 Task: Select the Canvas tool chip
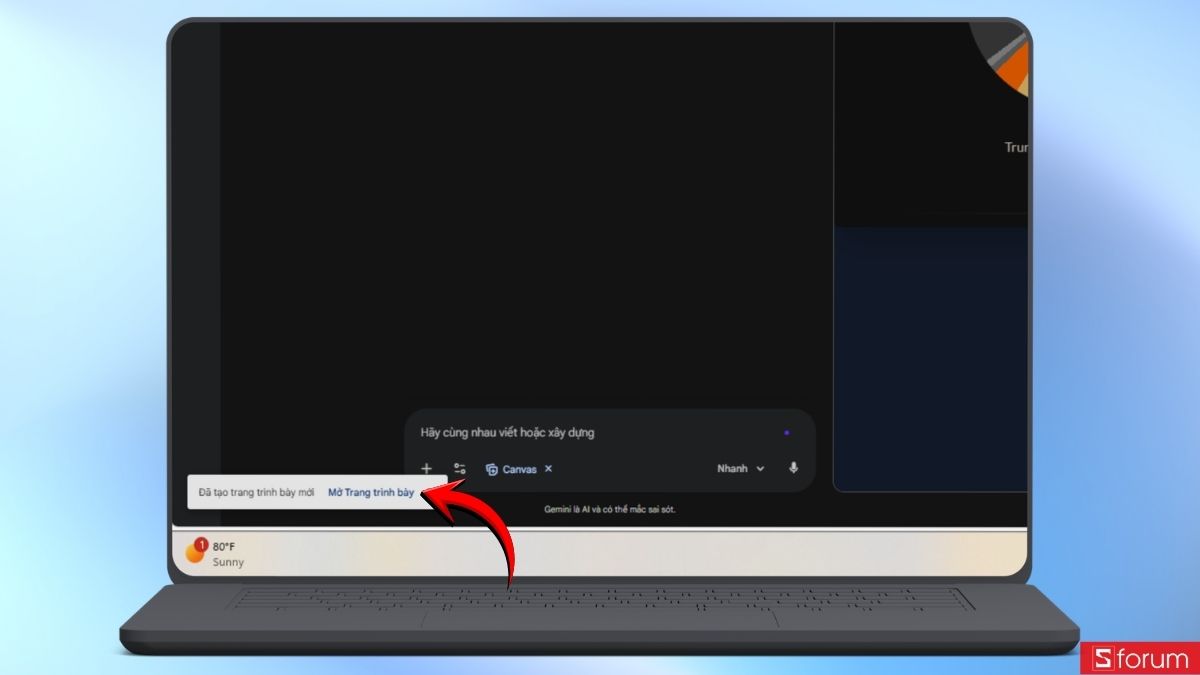pyautogui.click(x=511, y=469)
